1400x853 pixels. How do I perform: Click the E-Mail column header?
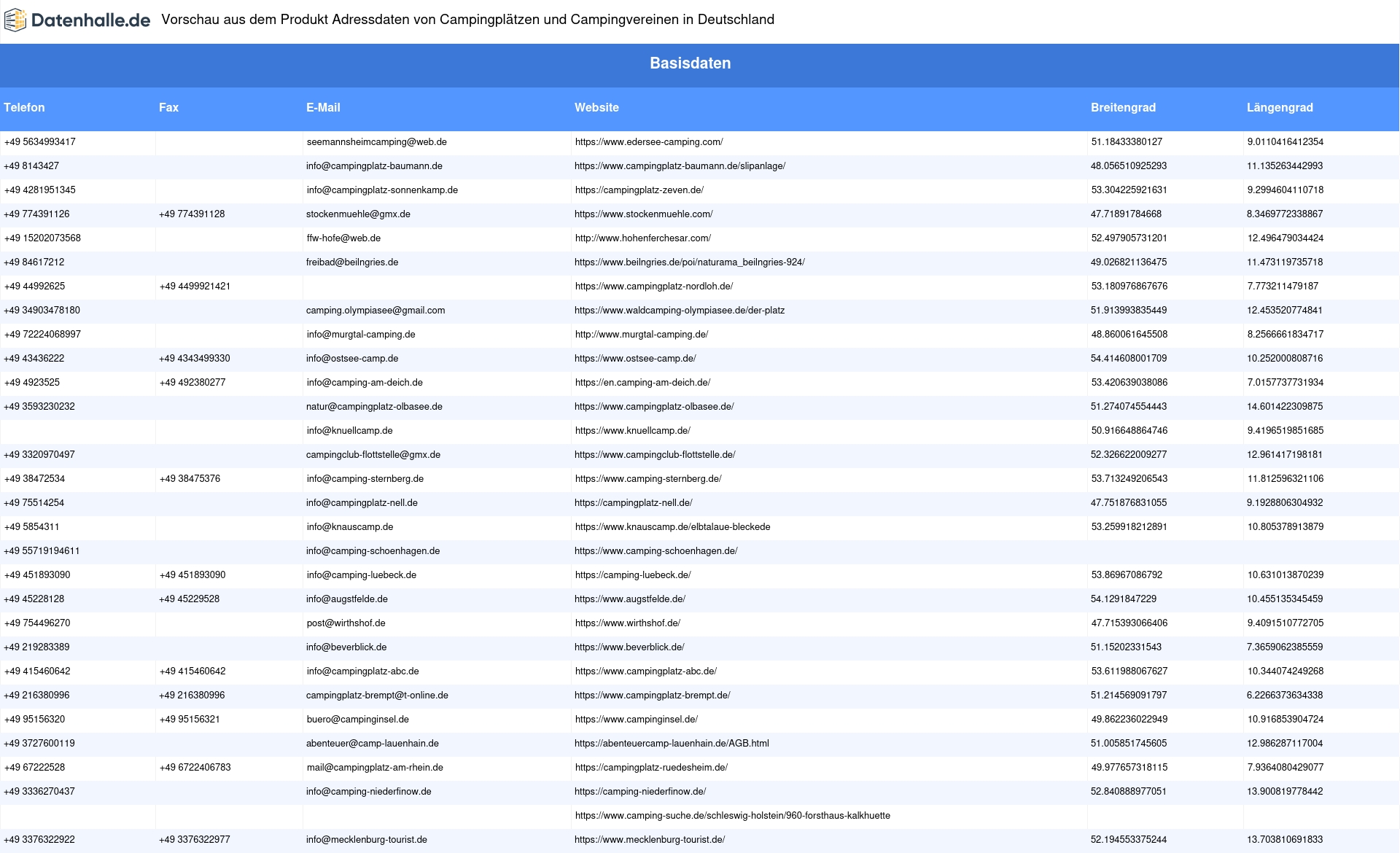[x=323, y=107]
